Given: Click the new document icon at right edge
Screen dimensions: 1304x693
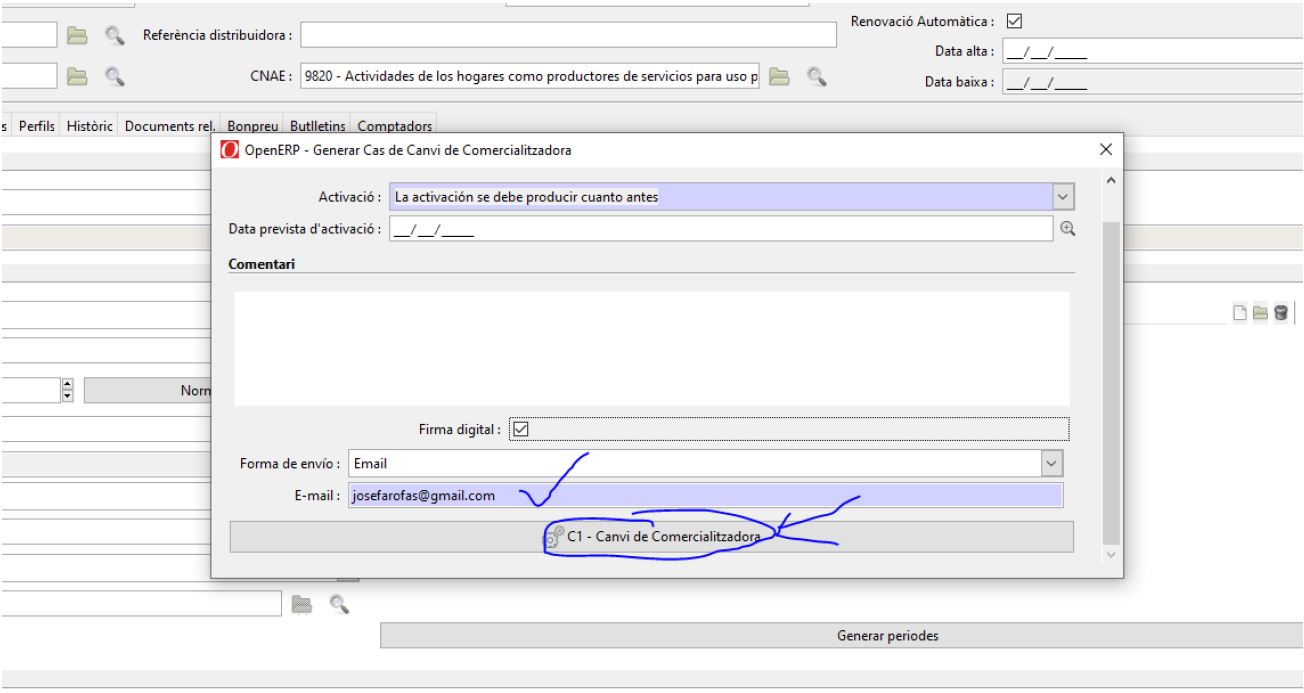Looking at the screenshot, I should pyautogui.click(x=1240, y=314).
